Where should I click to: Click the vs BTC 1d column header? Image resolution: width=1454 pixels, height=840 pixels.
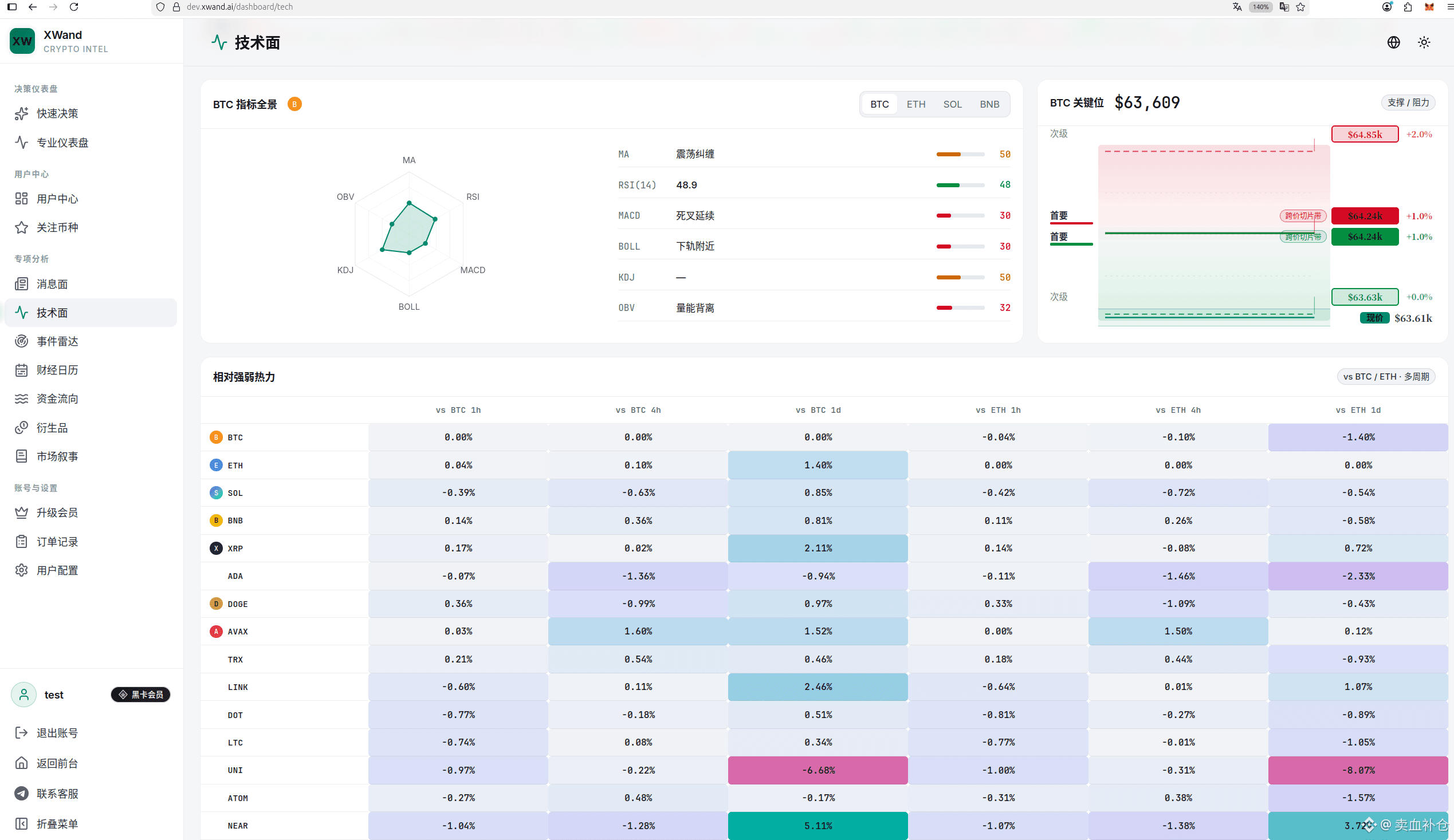tap(818, 411)
